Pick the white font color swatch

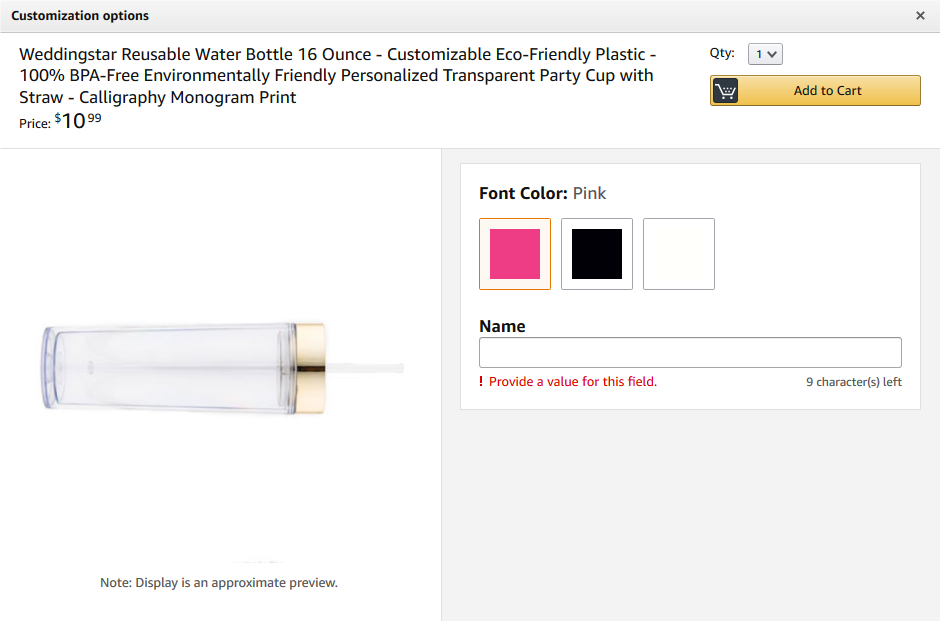click(x=679, y=254)
